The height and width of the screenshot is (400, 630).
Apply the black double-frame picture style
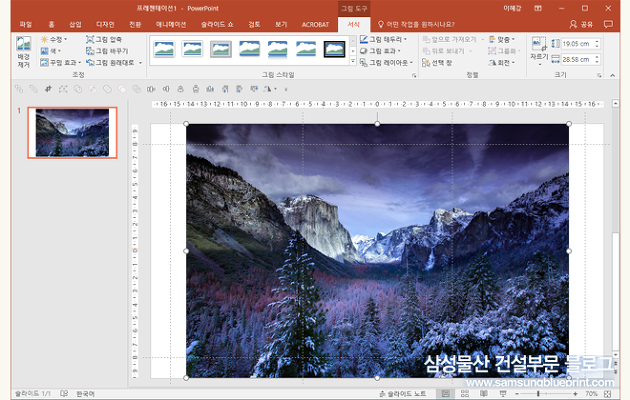coord(334,49)
